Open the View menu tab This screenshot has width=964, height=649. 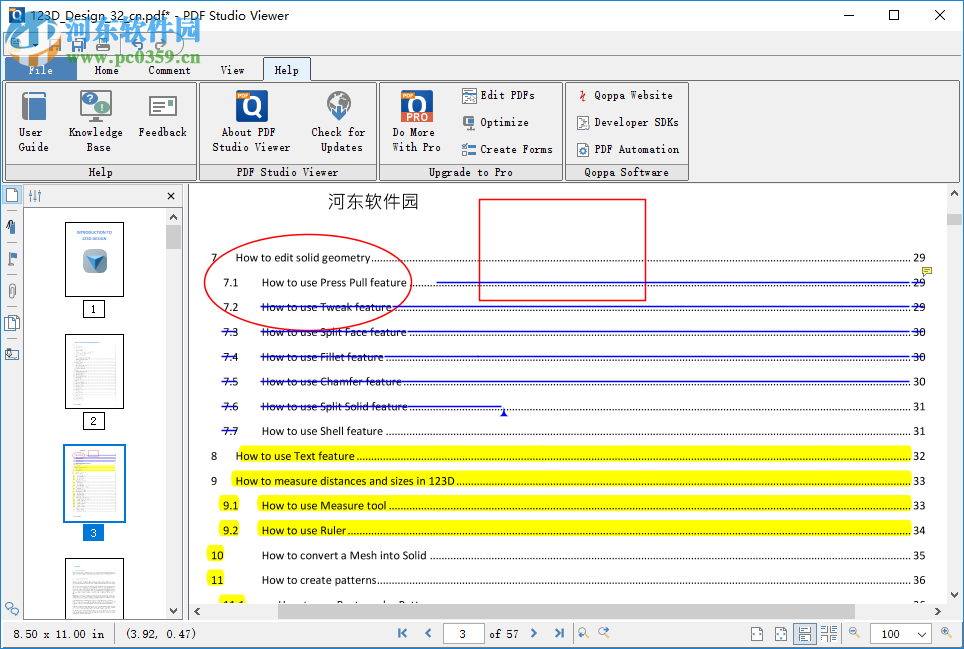(232, 70)
